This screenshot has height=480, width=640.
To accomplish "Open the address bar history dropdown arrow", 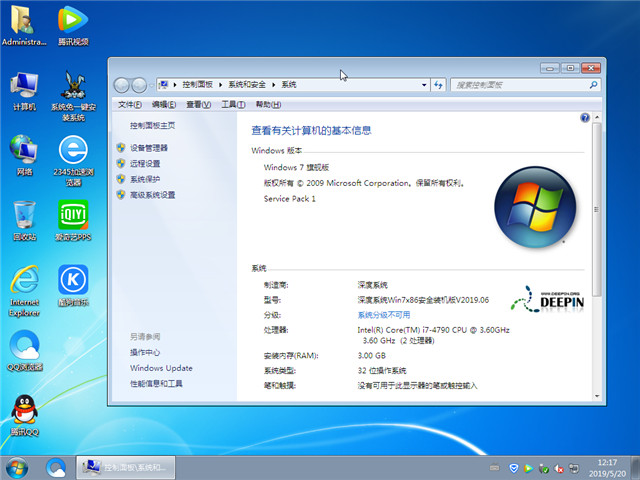I will pos(424,85).
